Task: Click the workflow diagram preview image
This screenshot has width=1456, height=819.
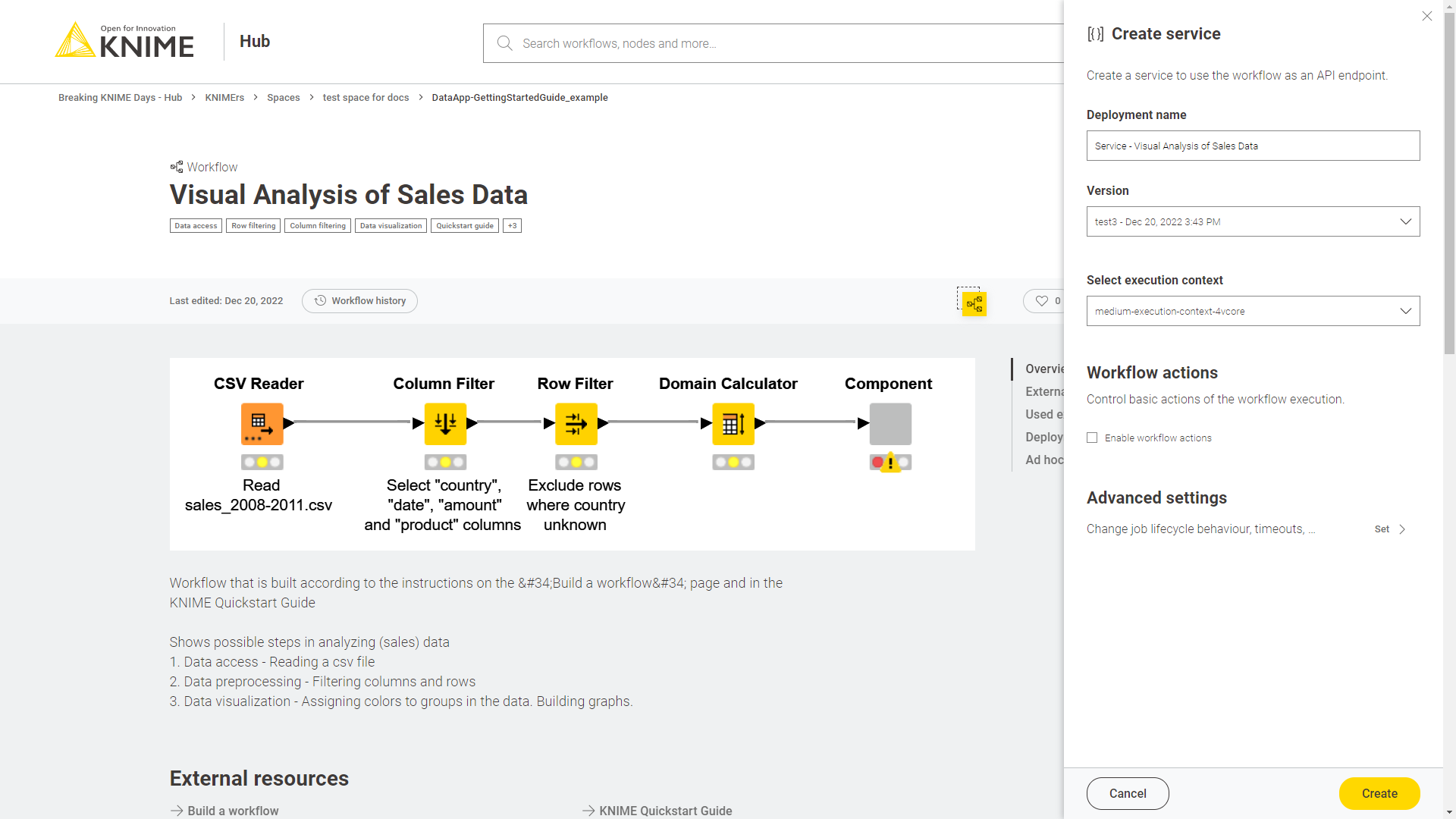Action: 573,454
